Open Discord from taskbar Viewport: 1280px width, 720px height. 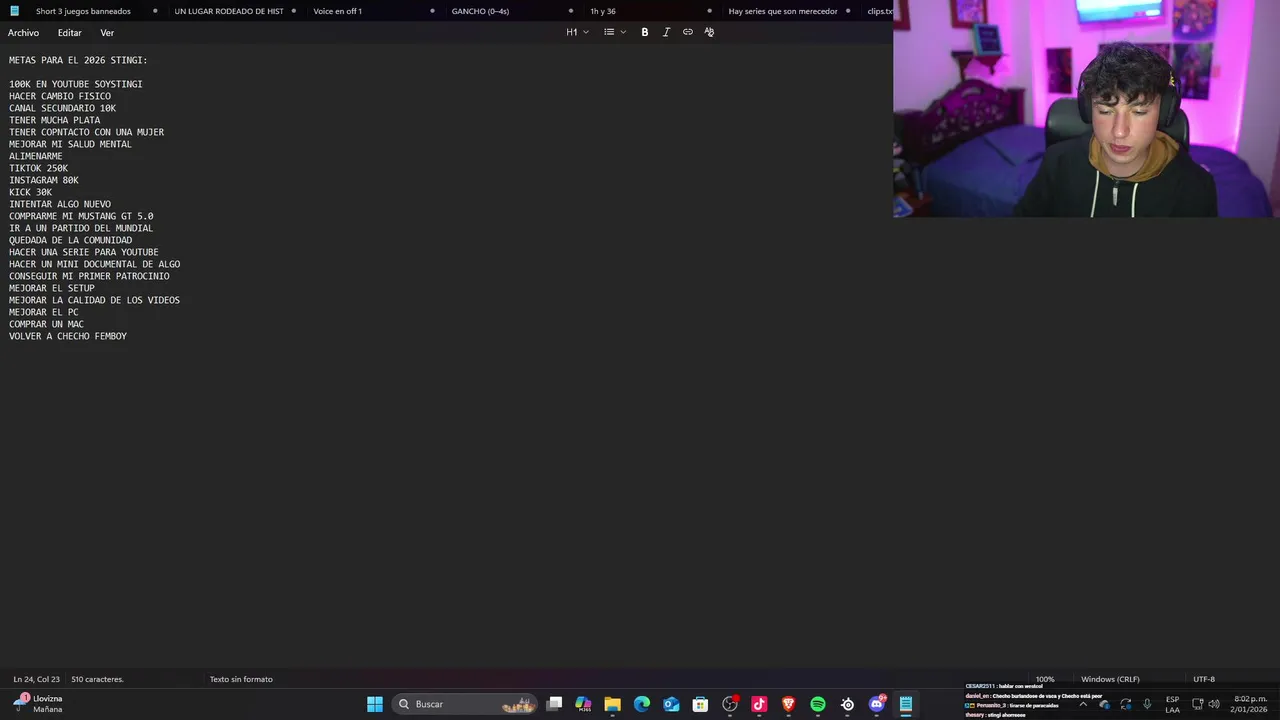877,704
